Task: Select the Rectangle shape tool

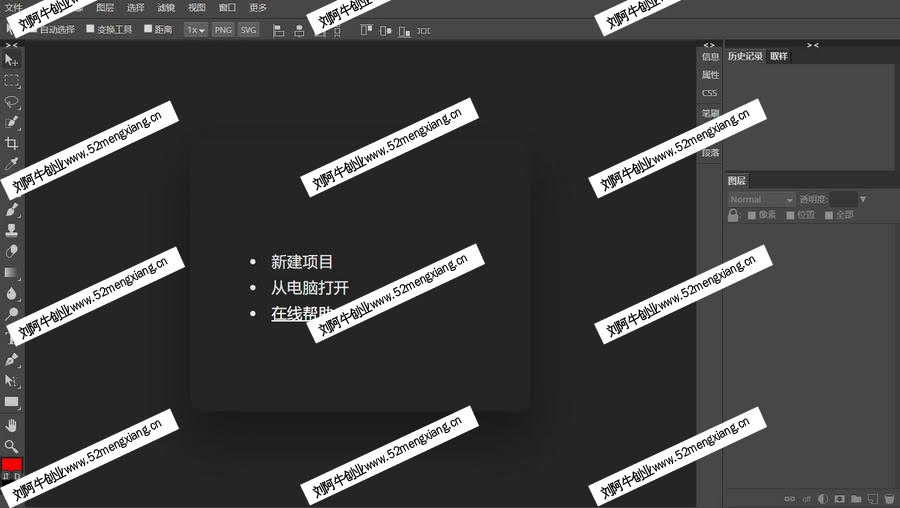Action: 11,402
